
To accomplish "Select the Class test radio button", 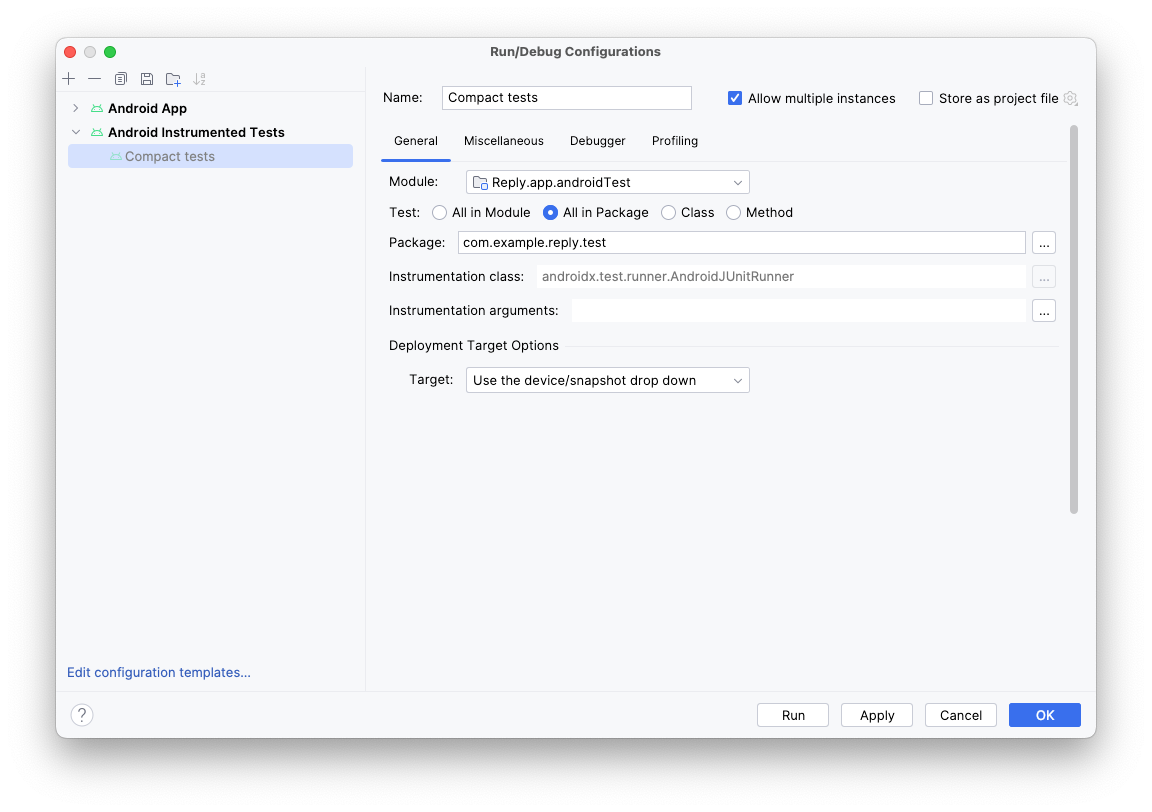I will (x=668, y=212).
